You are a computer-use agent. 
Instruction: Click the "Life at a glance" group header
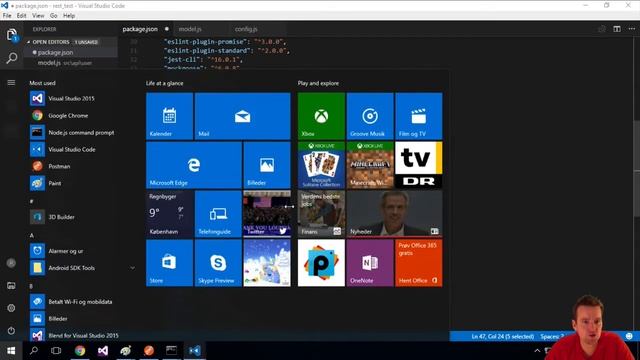pos(164,83)
